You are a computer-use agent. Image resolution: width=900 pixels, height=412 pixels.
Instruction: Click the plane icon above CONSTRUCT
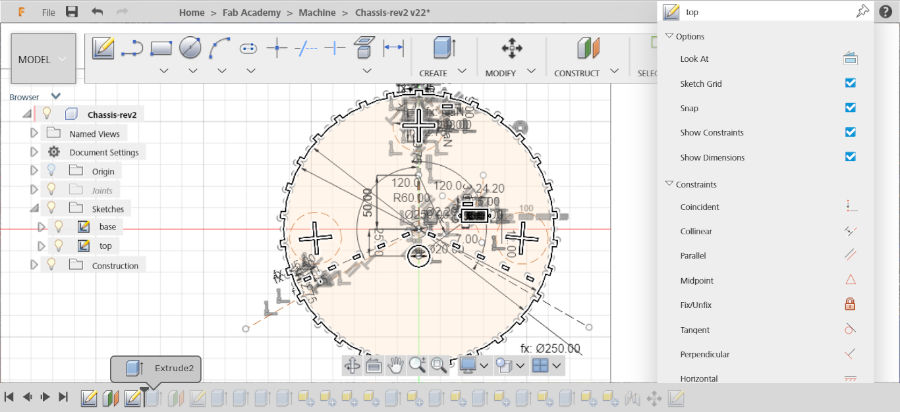pyautogui.click(x=588, y=48)
